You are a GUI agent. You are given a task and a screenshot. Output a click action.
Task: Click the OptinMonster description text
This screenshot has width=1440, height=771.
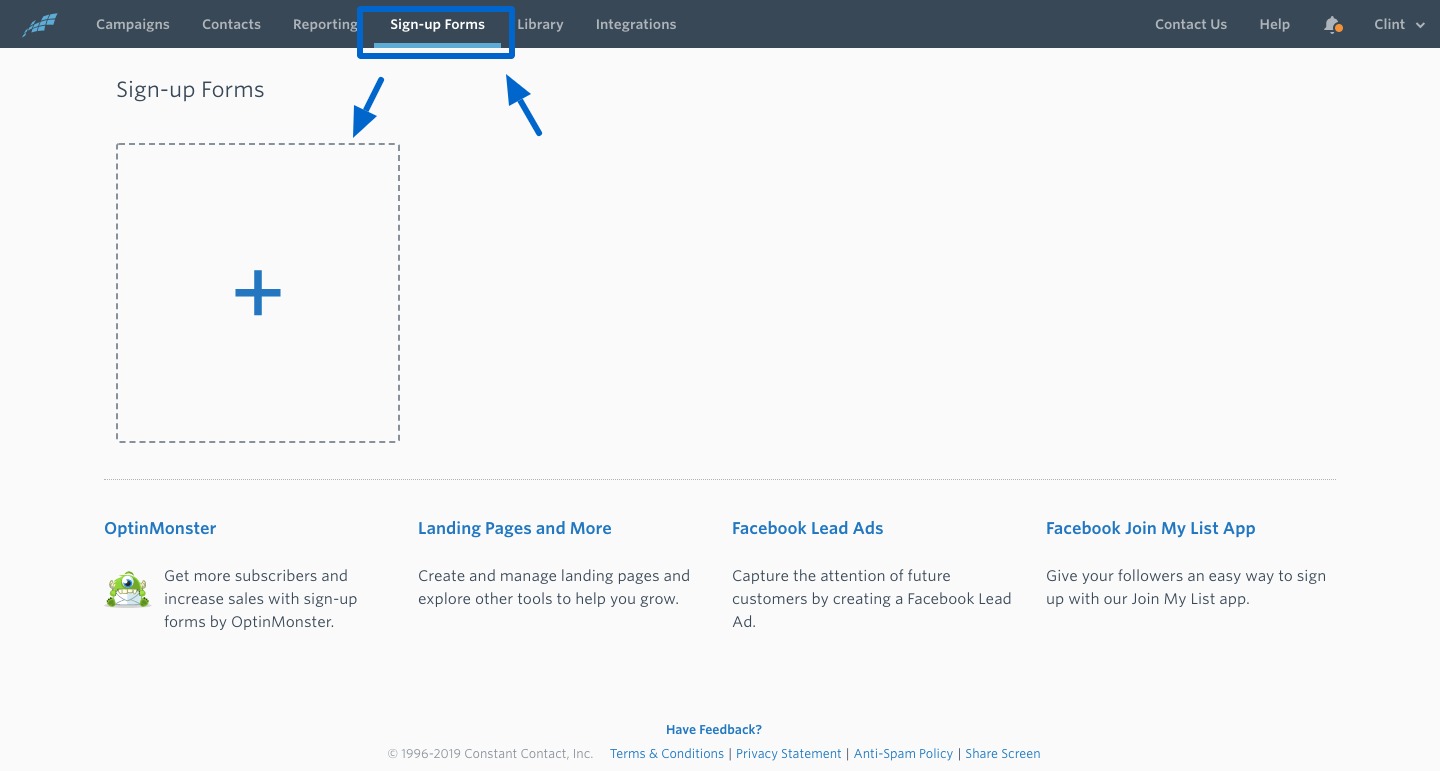coord(261,599)
